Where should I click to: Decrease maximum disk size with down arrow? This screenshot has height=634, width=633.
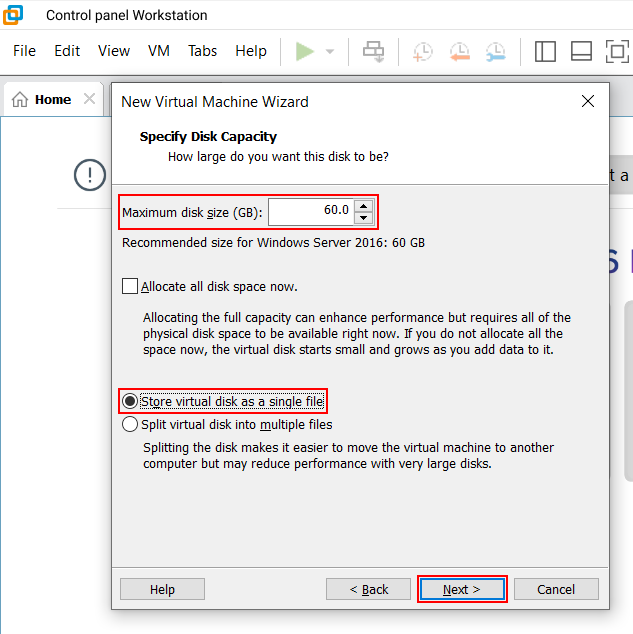click(x=364, y=218)
